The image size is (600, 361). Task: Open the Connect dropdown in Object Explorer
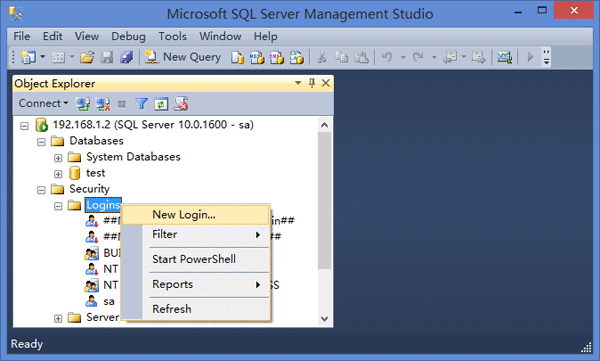43,103
